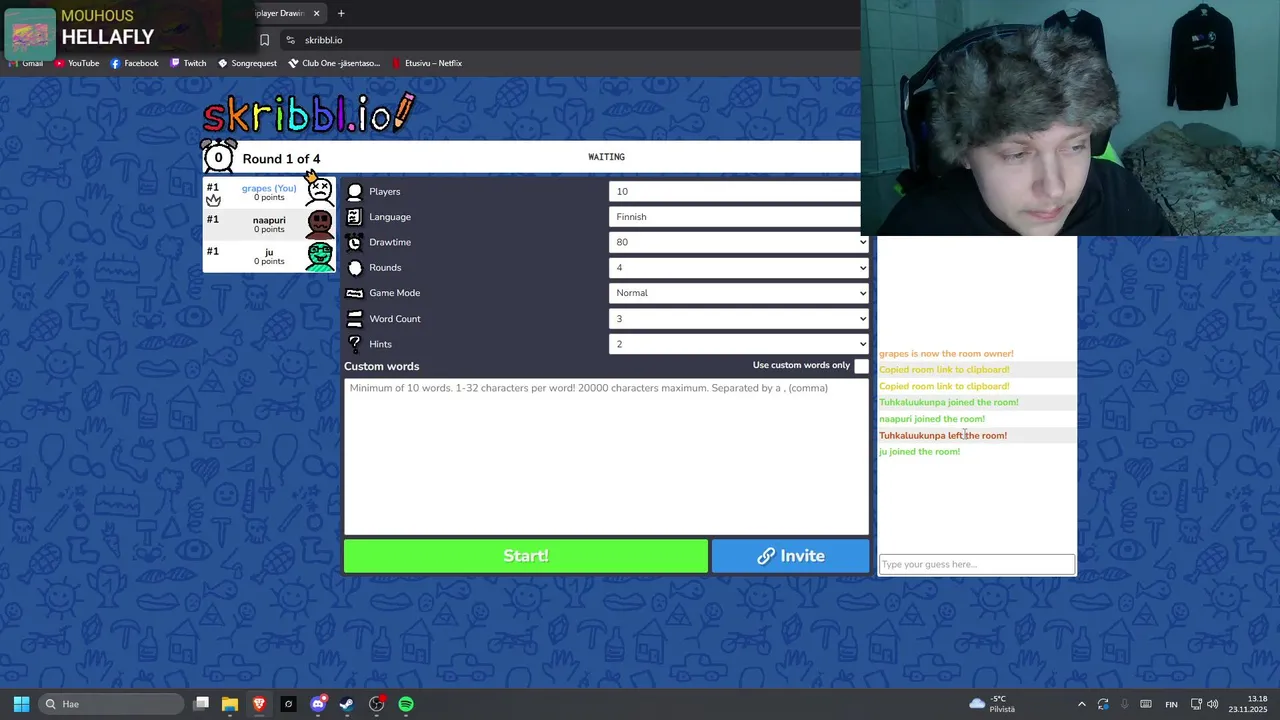Viewport: 1280px width, 720px height.
Task: Click the Rounds setting icon
Action: point(354,268)
